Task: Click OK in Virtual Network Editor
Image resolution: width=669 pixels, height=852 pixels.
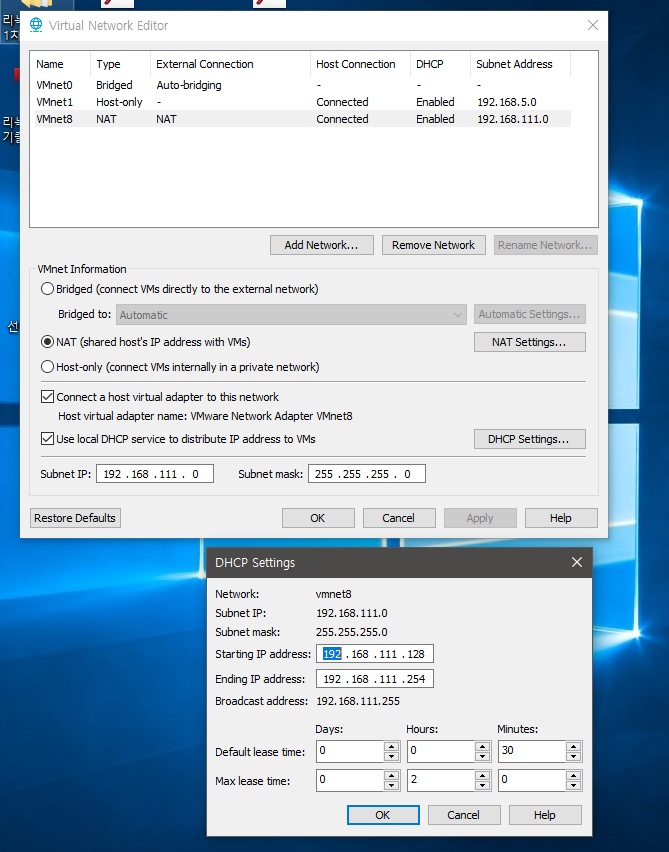Action: (x=318, y=518)
